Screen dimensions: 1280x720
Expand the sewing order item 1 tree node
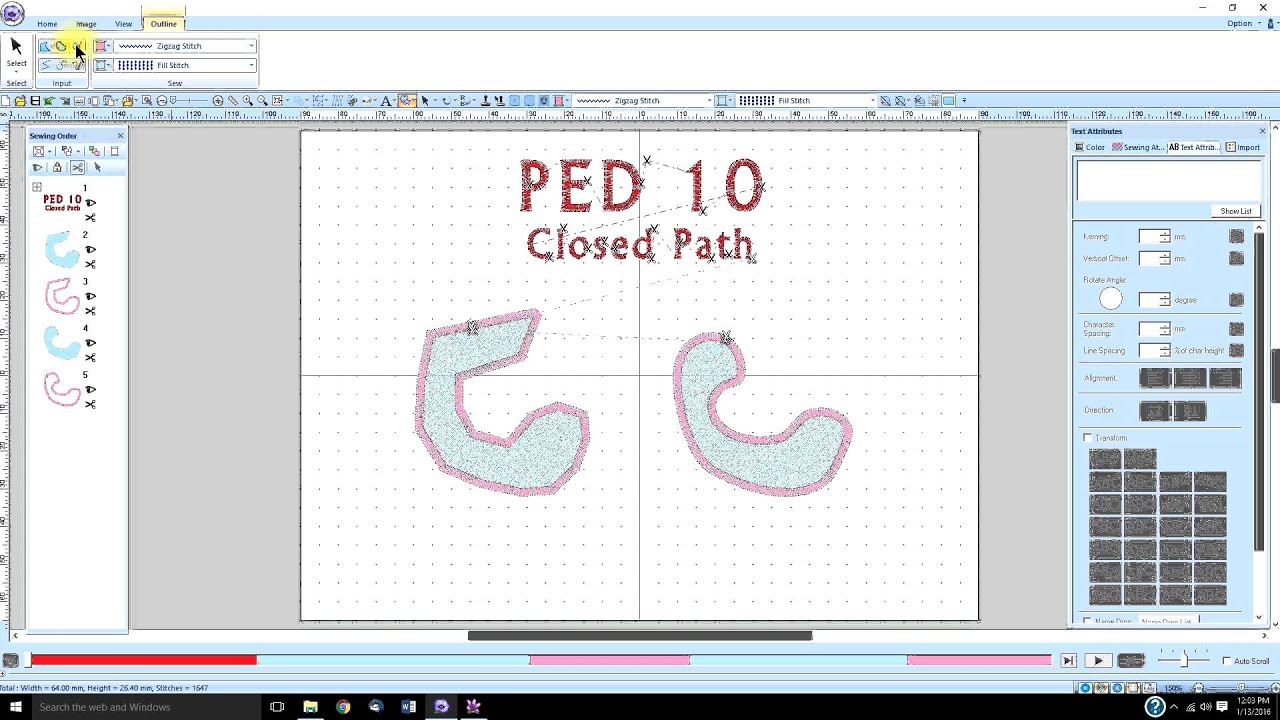(x=37, y=188)
